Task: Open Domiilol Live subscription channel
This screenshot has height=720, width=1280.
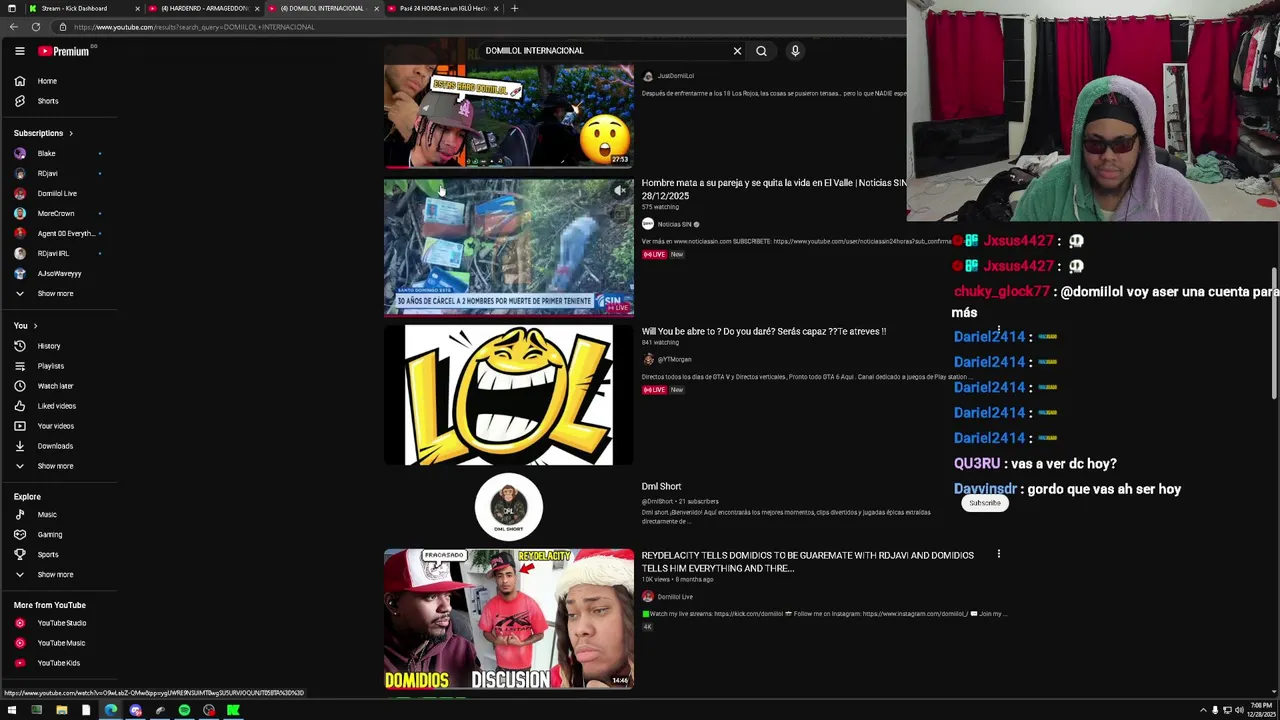Action: pyautogui.click(x=58, y=194)
